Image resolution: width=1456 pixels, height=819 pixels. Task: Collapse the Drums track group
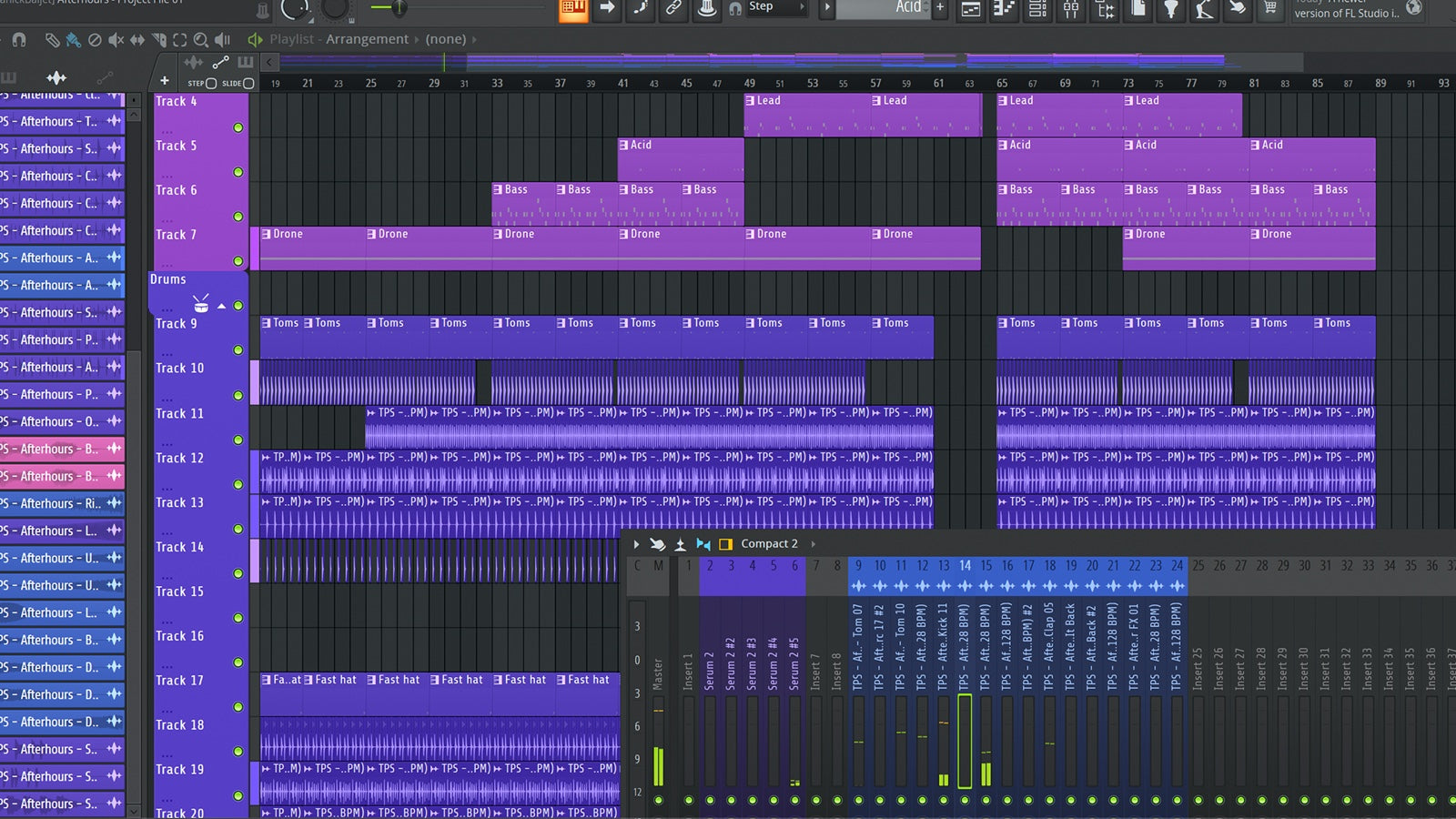click(x=221, y=307)
